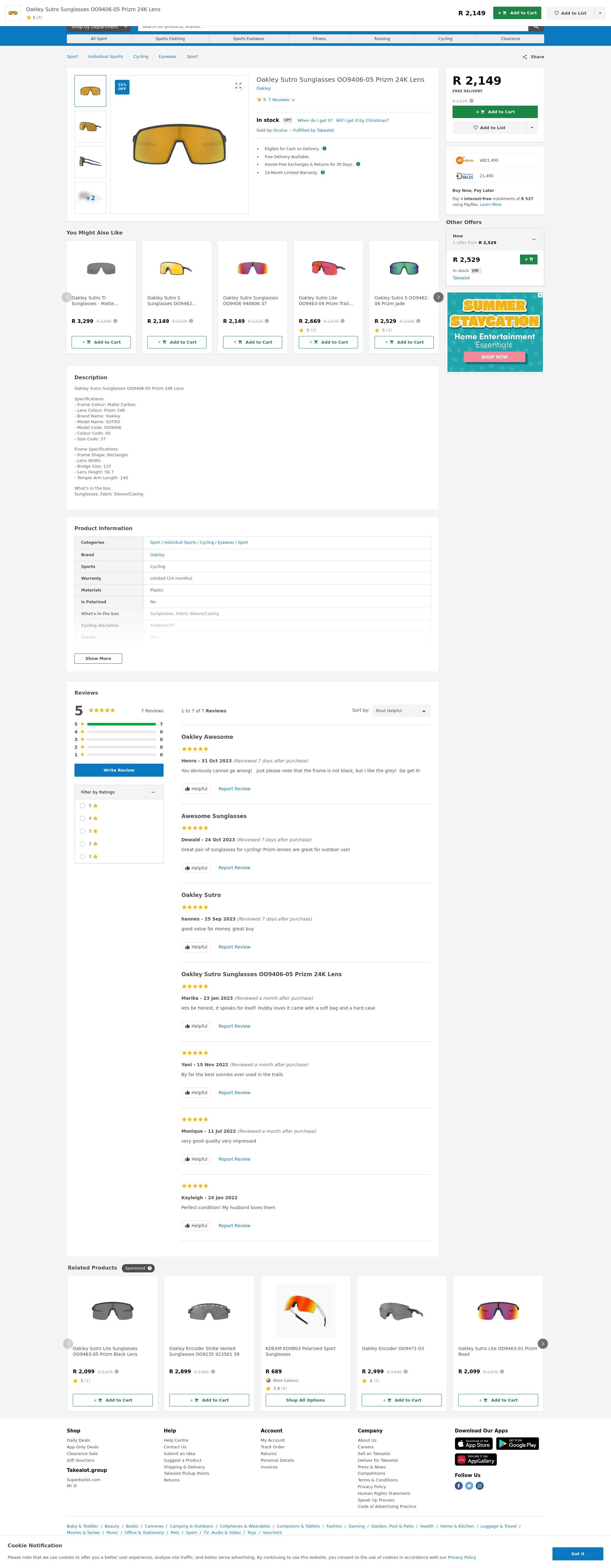Open Takealot's Facebook page icon
Viewport: 611px width, 1568px height.
coord(459,1486)
